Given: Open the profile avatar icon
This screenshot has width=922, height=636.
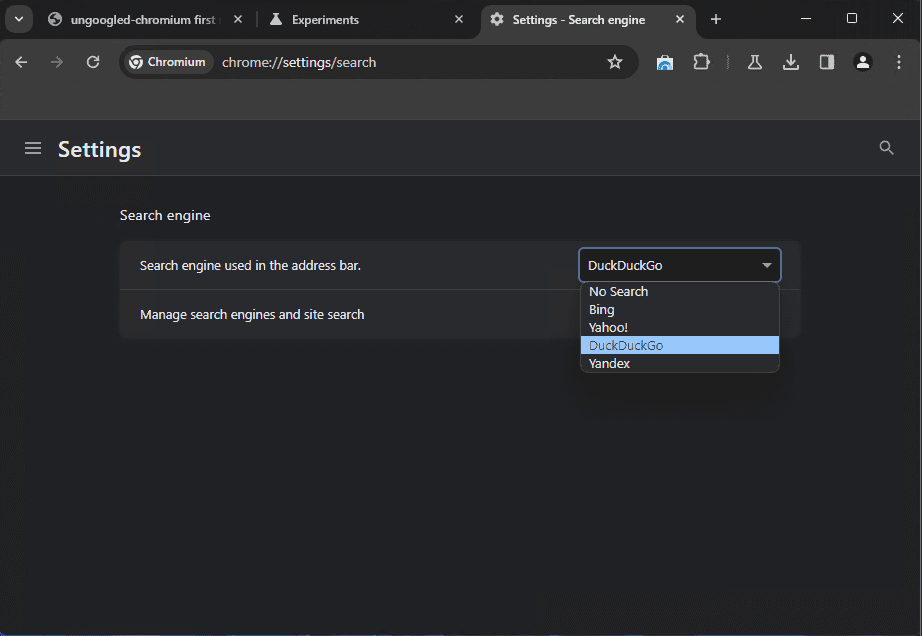Looking at the screenshot, I should (x=863, y=62).
